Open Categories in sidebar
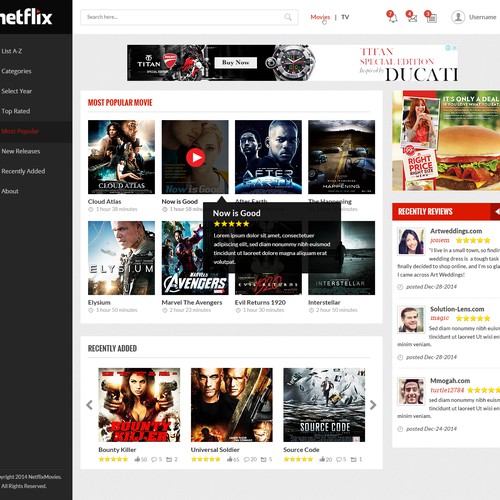The image size is (500, 500). pyautogui.click(x=16, y=71)
